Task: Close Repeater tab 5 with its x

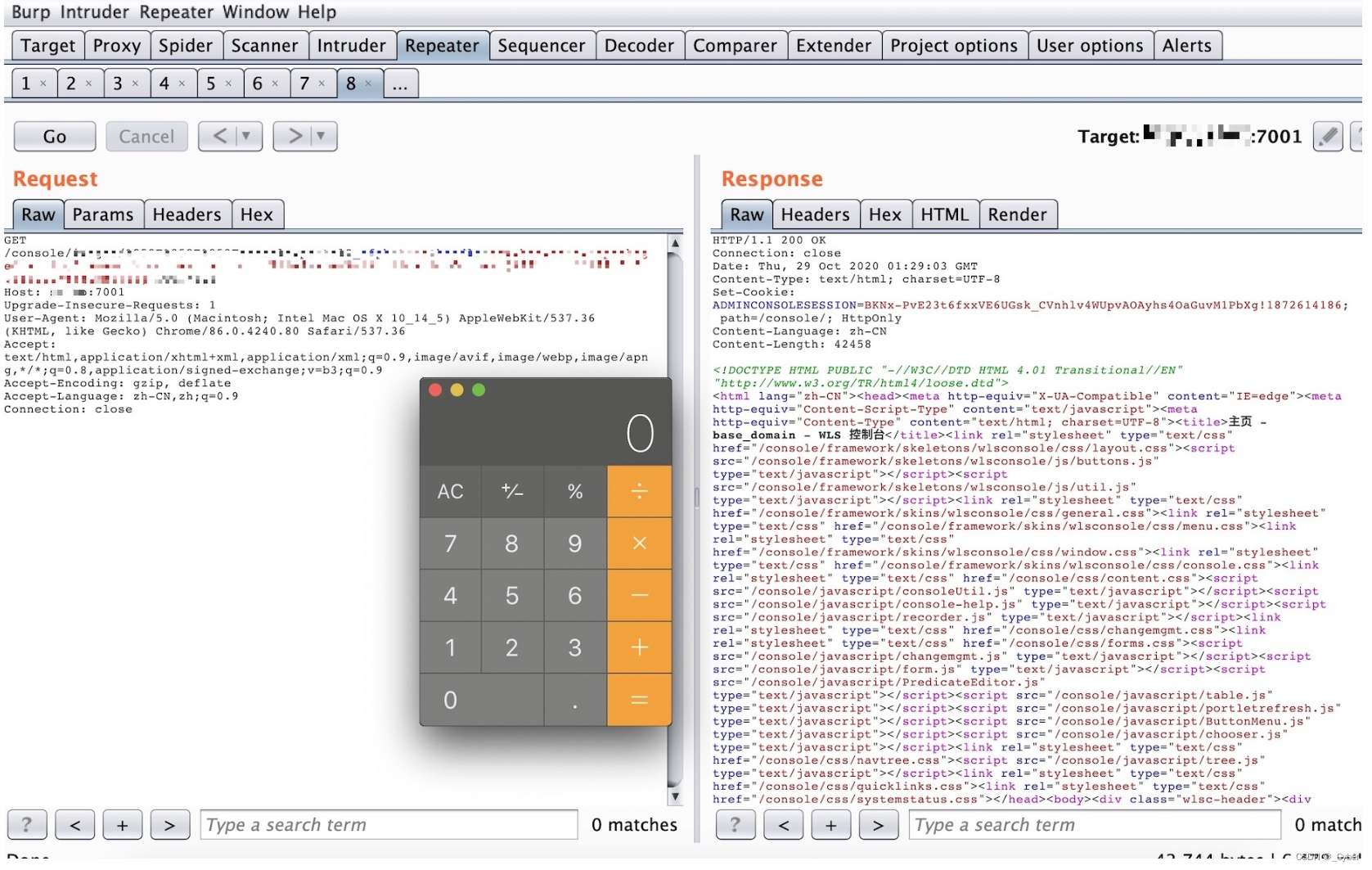Action: [x=229, y=83]
